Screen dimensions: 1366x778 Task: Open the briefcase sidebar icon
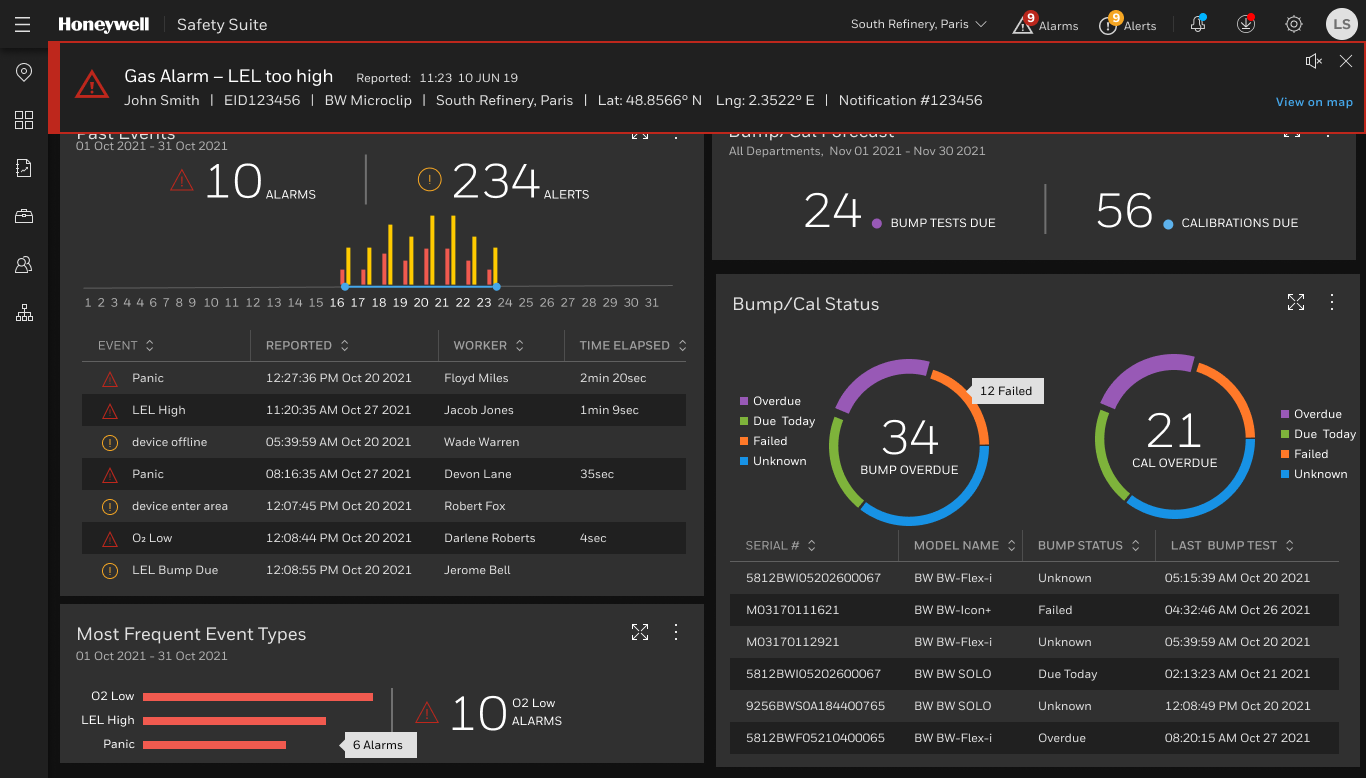point(24,216)
